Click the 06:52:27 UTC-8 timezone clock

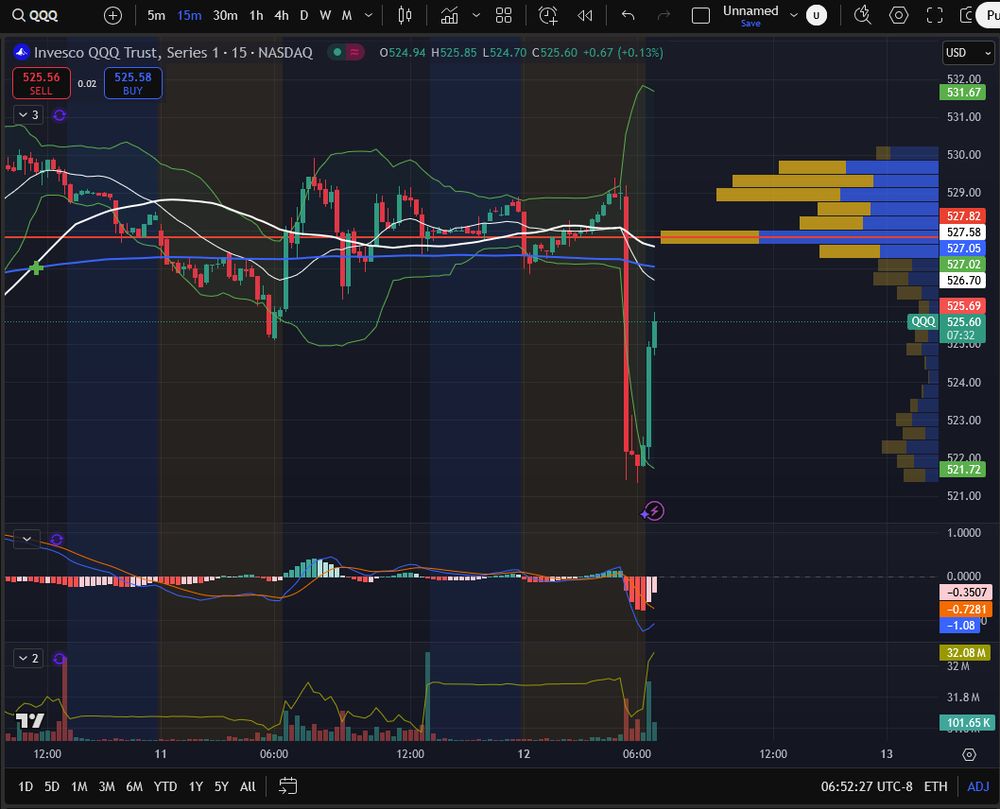tap(867, 787)
